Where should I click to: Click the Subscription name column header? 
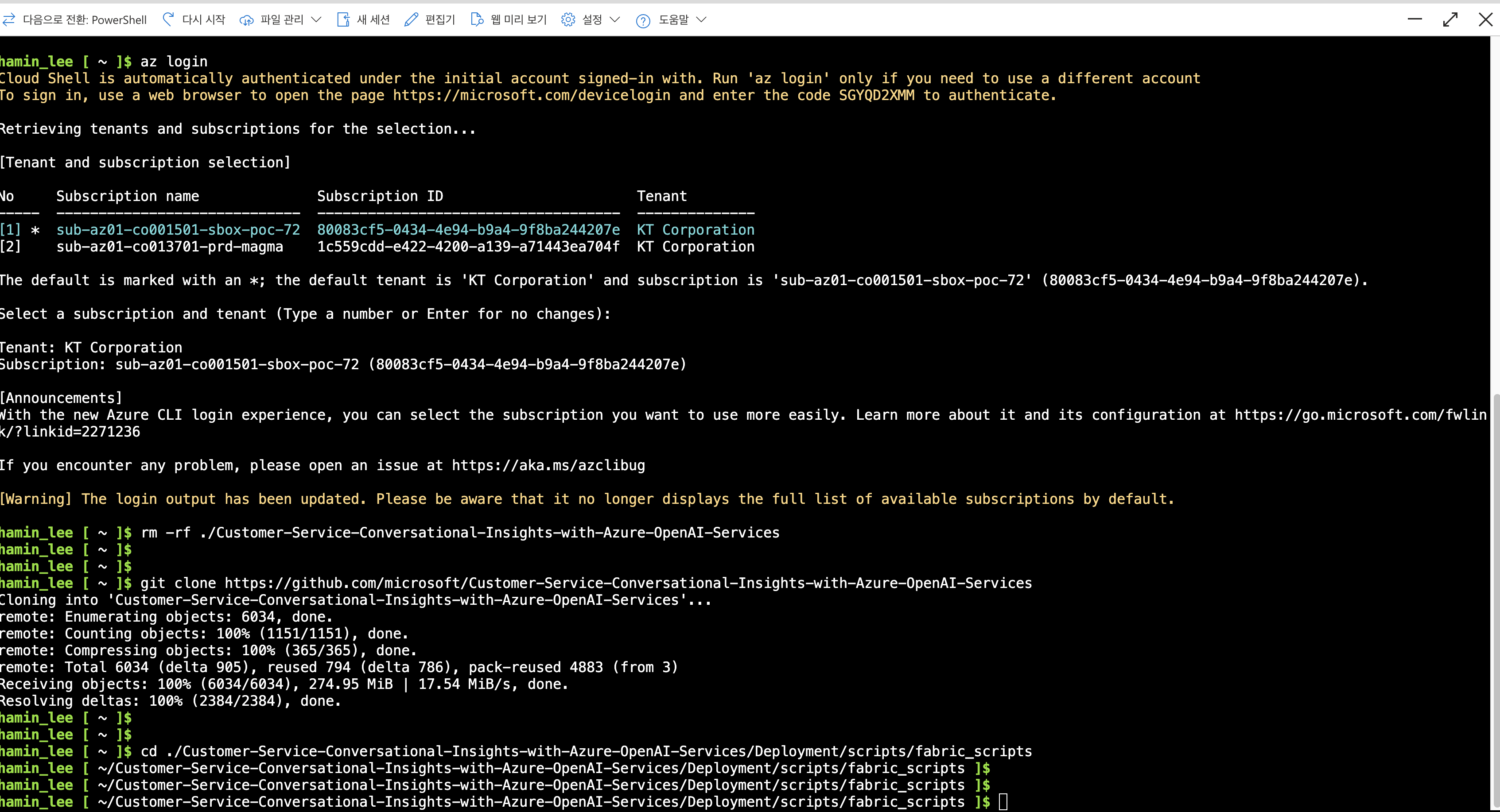(128, 196)
